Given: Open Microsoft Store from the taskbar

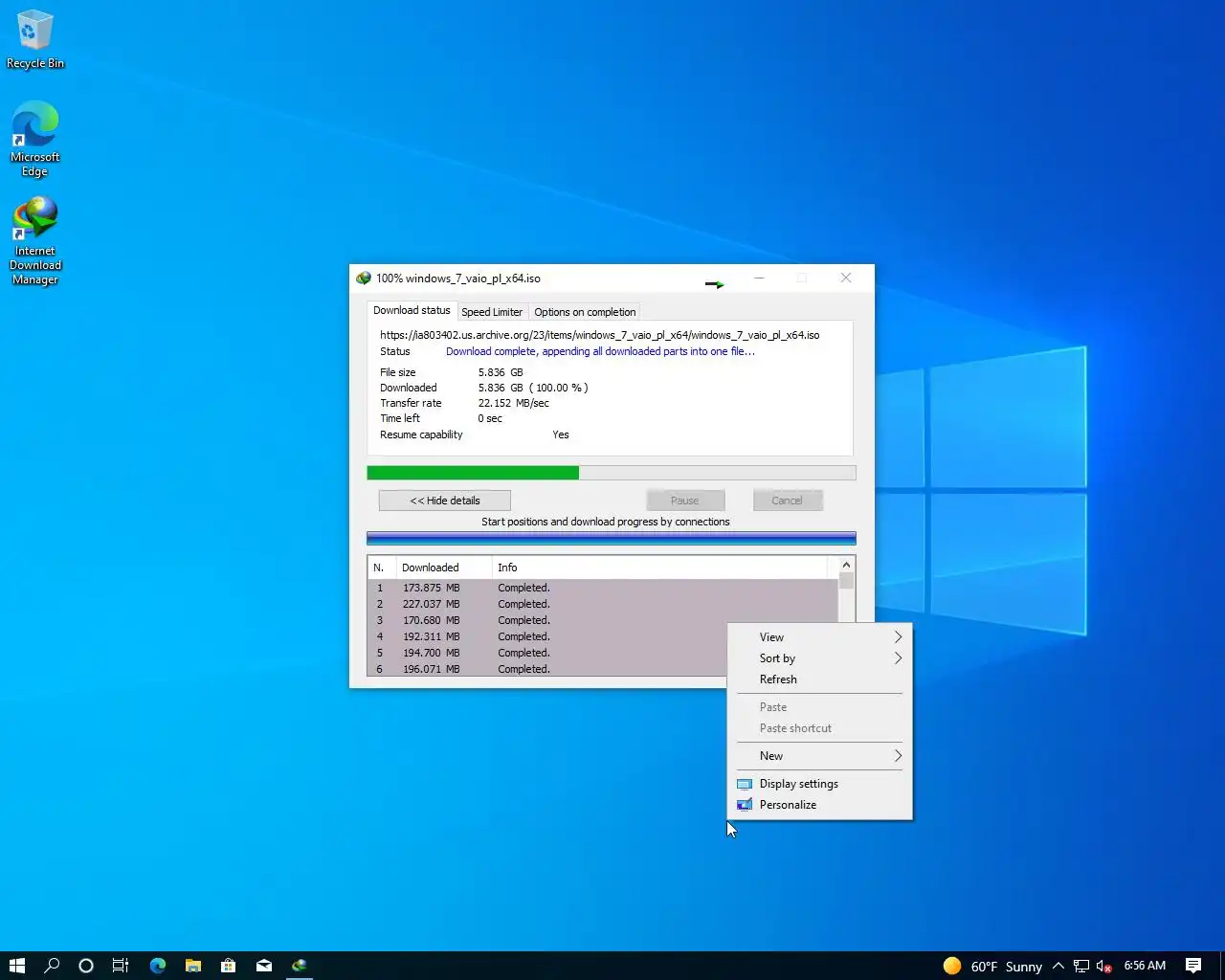Looking at the screenshot, I should (x=229, y=966).
